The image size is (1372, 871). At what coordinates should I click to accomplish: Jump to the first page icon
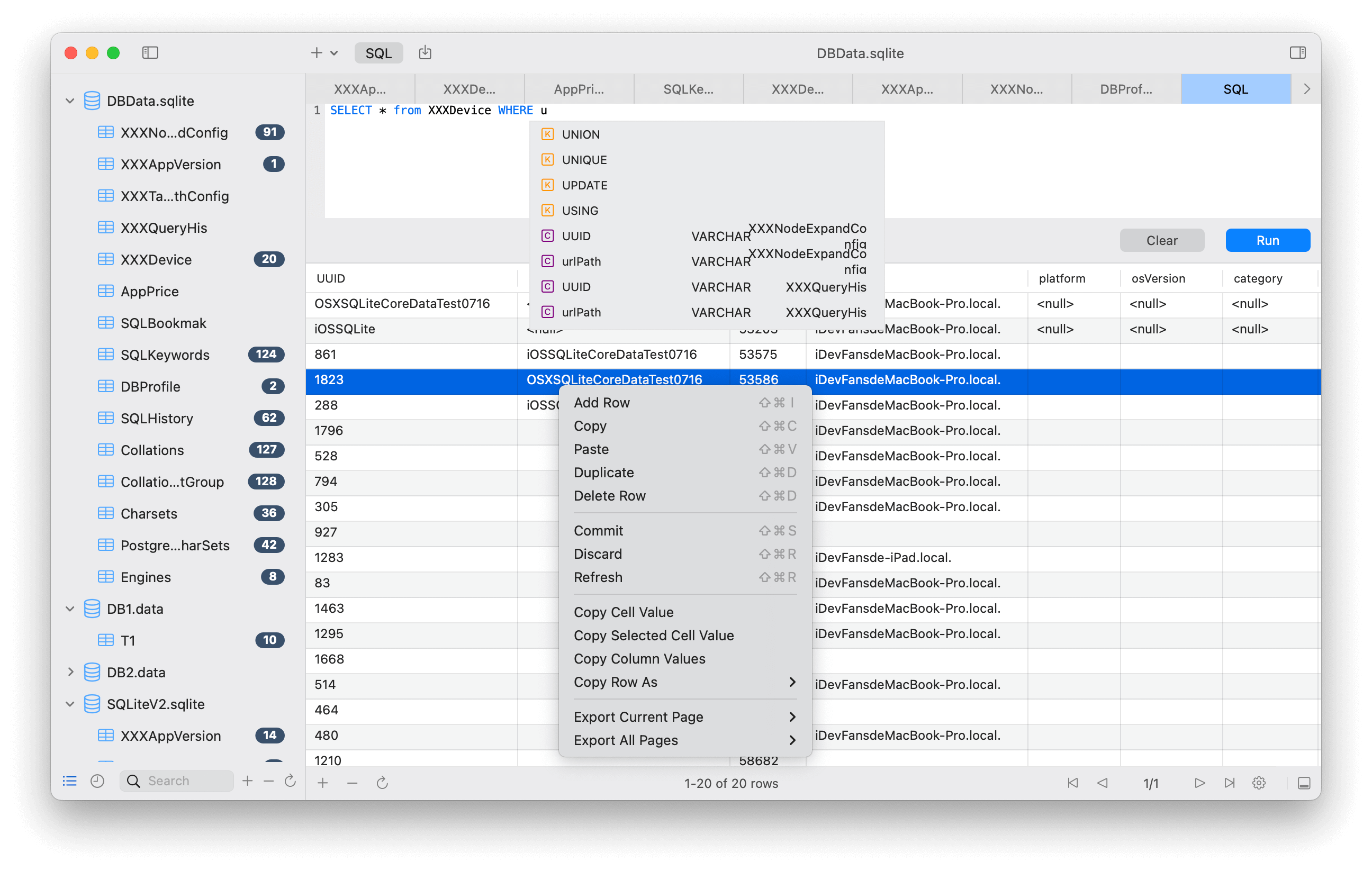coord(1072,783)
